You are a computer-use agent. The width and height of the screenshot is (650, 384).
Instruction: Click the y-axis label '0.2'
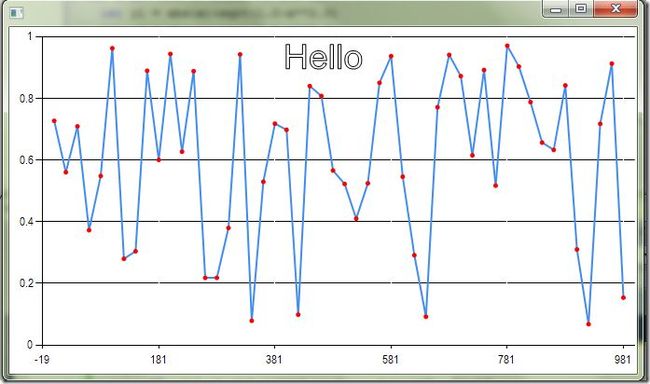tap(26, 283)
